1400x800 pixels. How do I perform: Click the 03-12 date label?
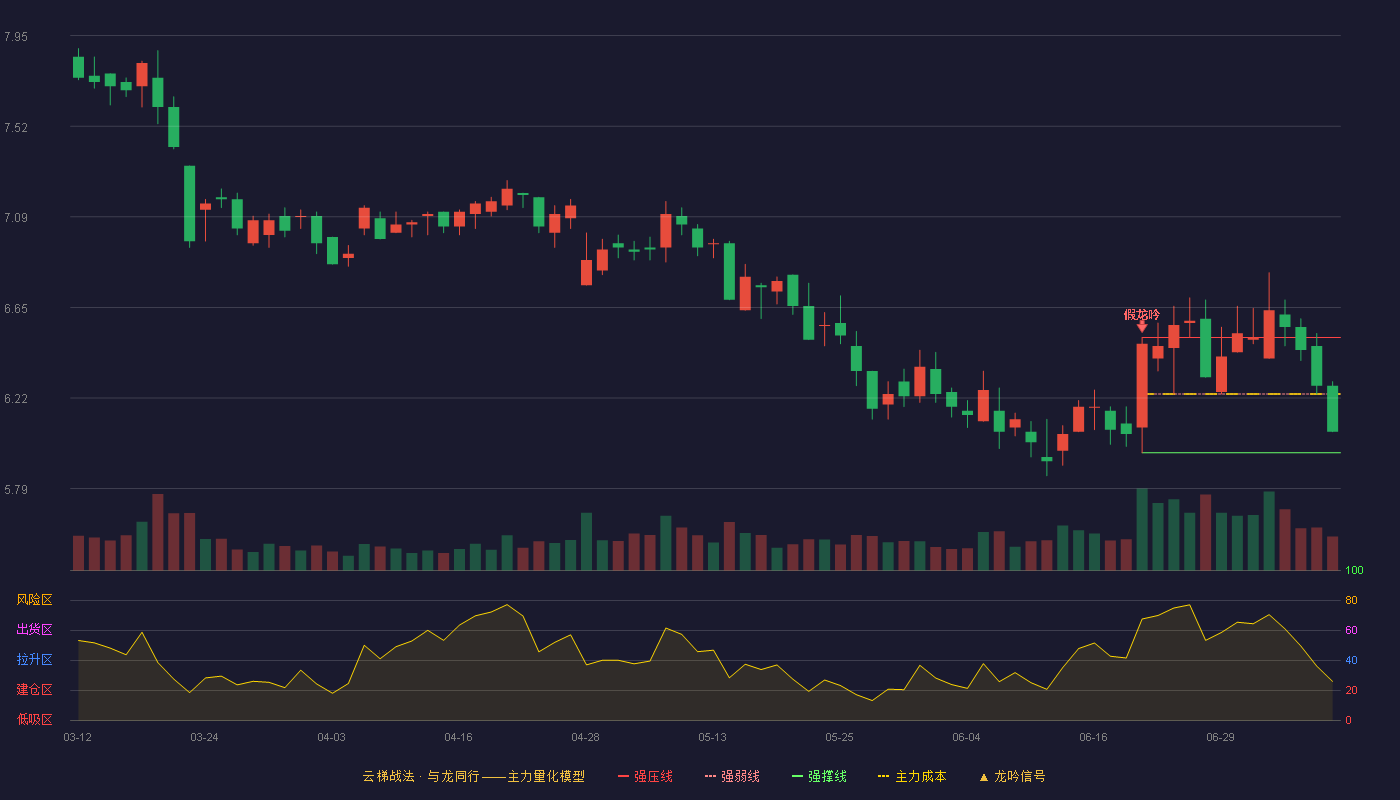coord(77,737)
